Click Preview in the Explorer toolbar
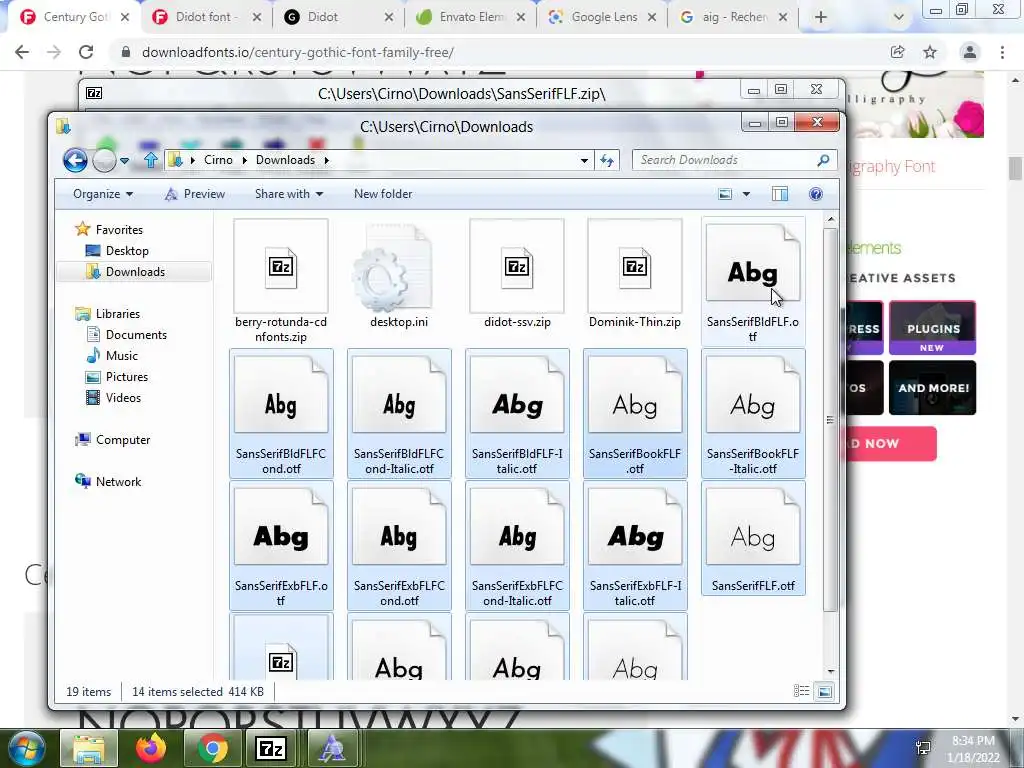 click(195, 194)
